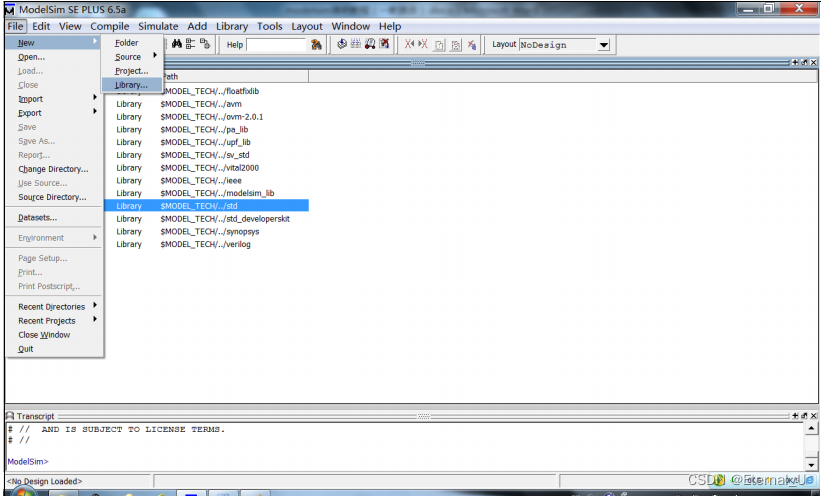Open the Library menu in menu bar
This screenshot has width=821, height=496.
(x=232, y=26)
